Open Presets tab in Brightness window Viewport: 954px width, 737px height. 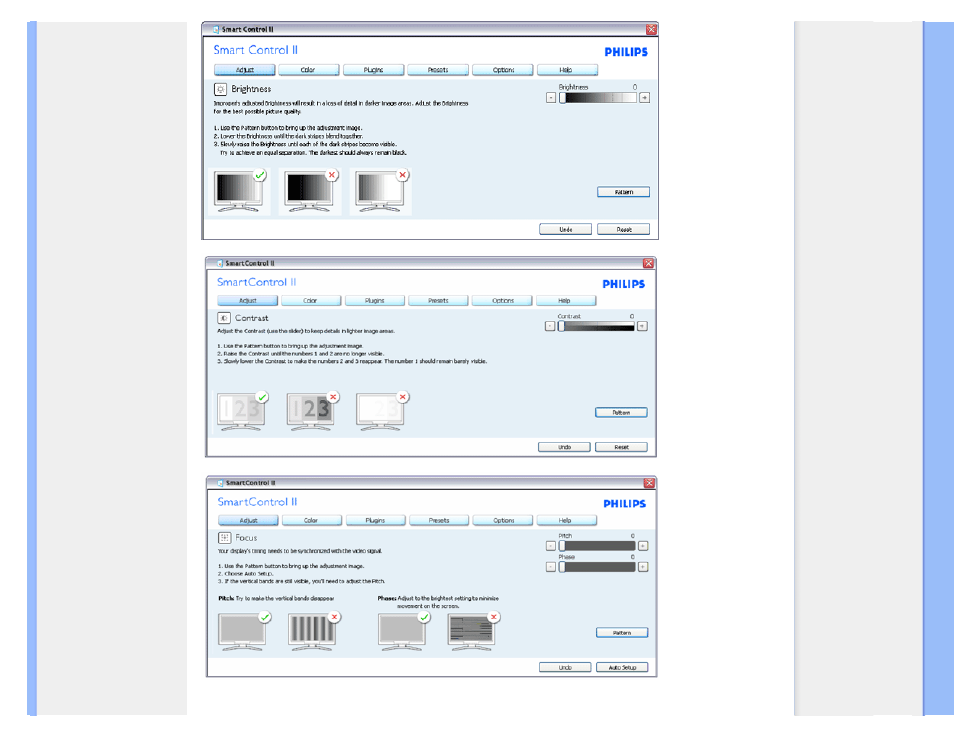coord(438,70)
